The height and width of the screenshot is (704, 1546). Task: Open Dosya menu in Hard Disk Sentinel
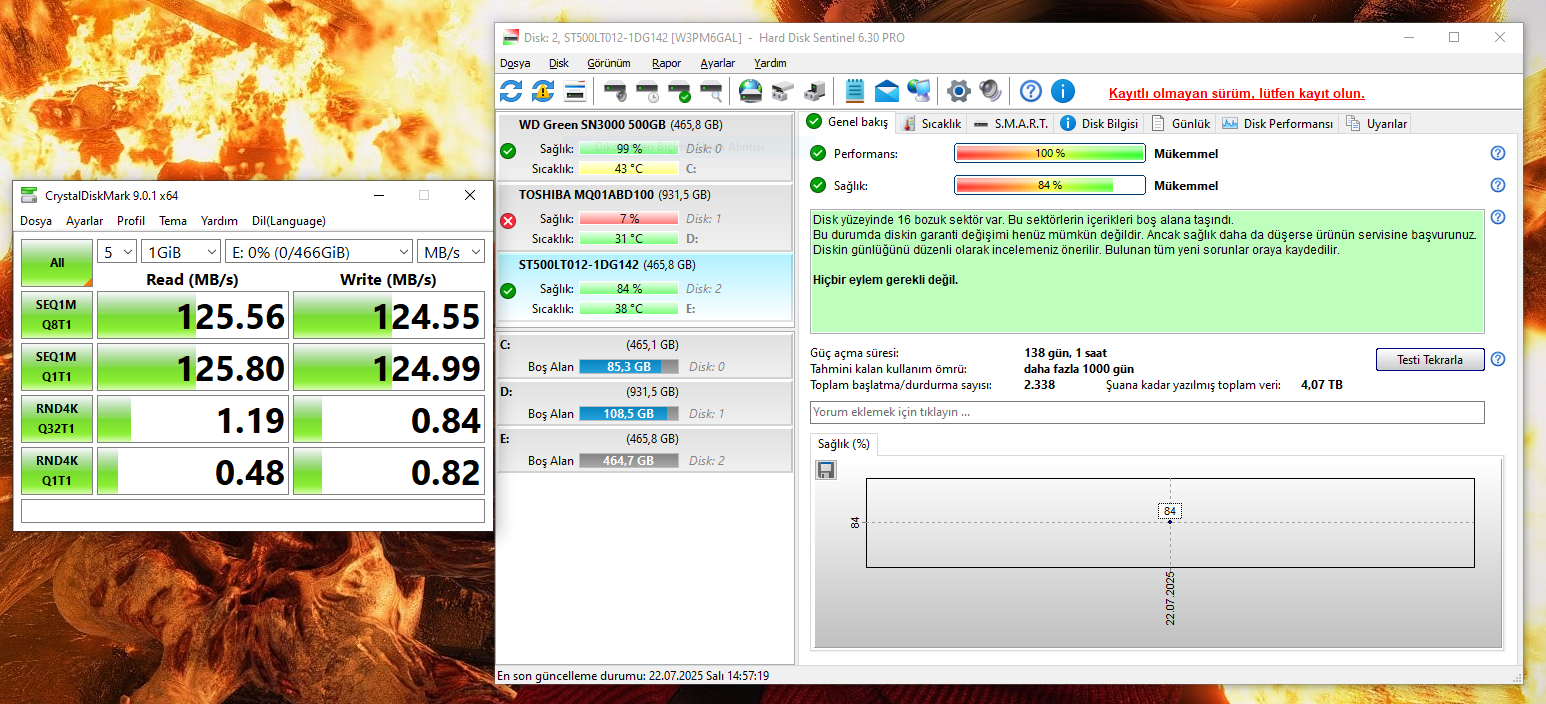tap(515, 63)
